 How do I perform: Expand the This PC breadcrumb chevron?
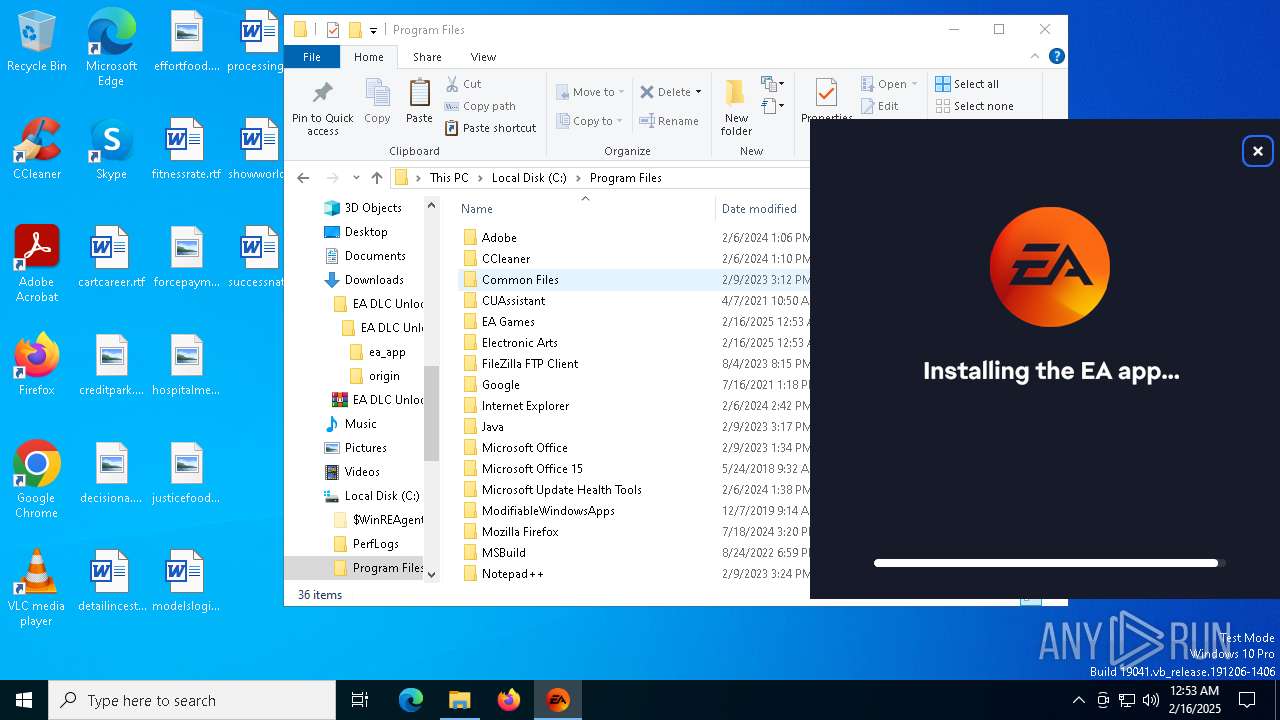tap(480, 178)
